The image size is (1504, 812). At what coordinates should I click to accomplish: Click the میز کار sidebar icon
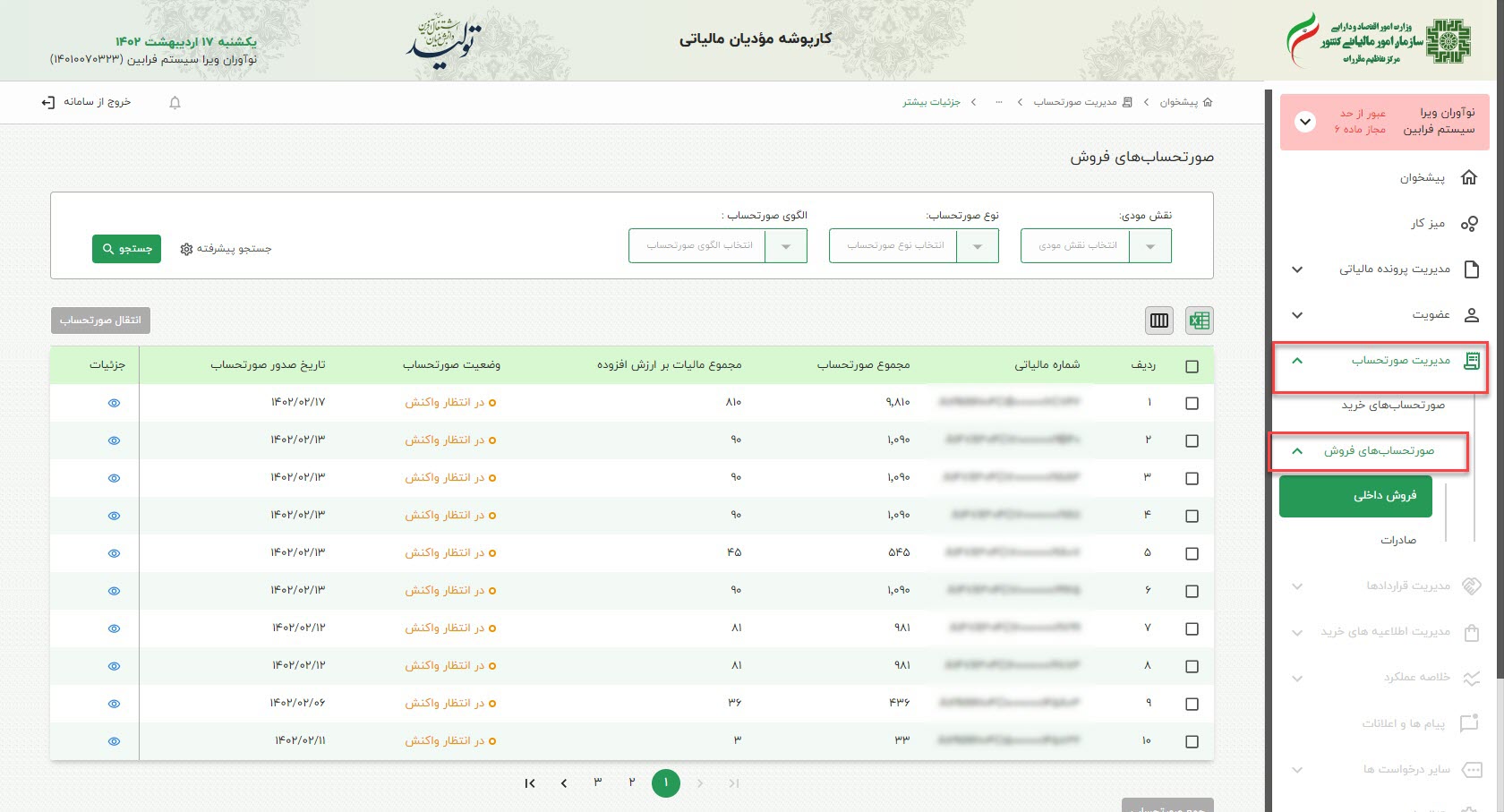click(1469, 224)
